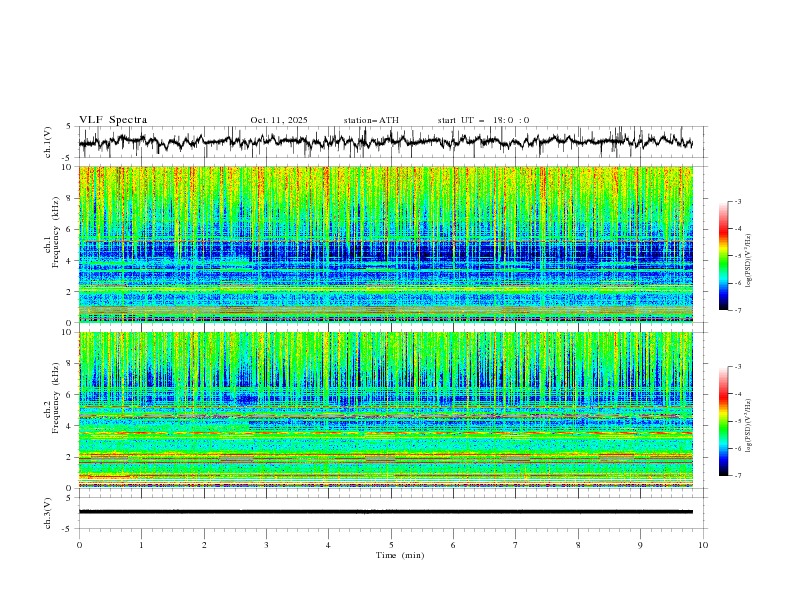792x612 pixels.
Task: Click the upper color scale bar for ch.1
Action: point(724,256)
